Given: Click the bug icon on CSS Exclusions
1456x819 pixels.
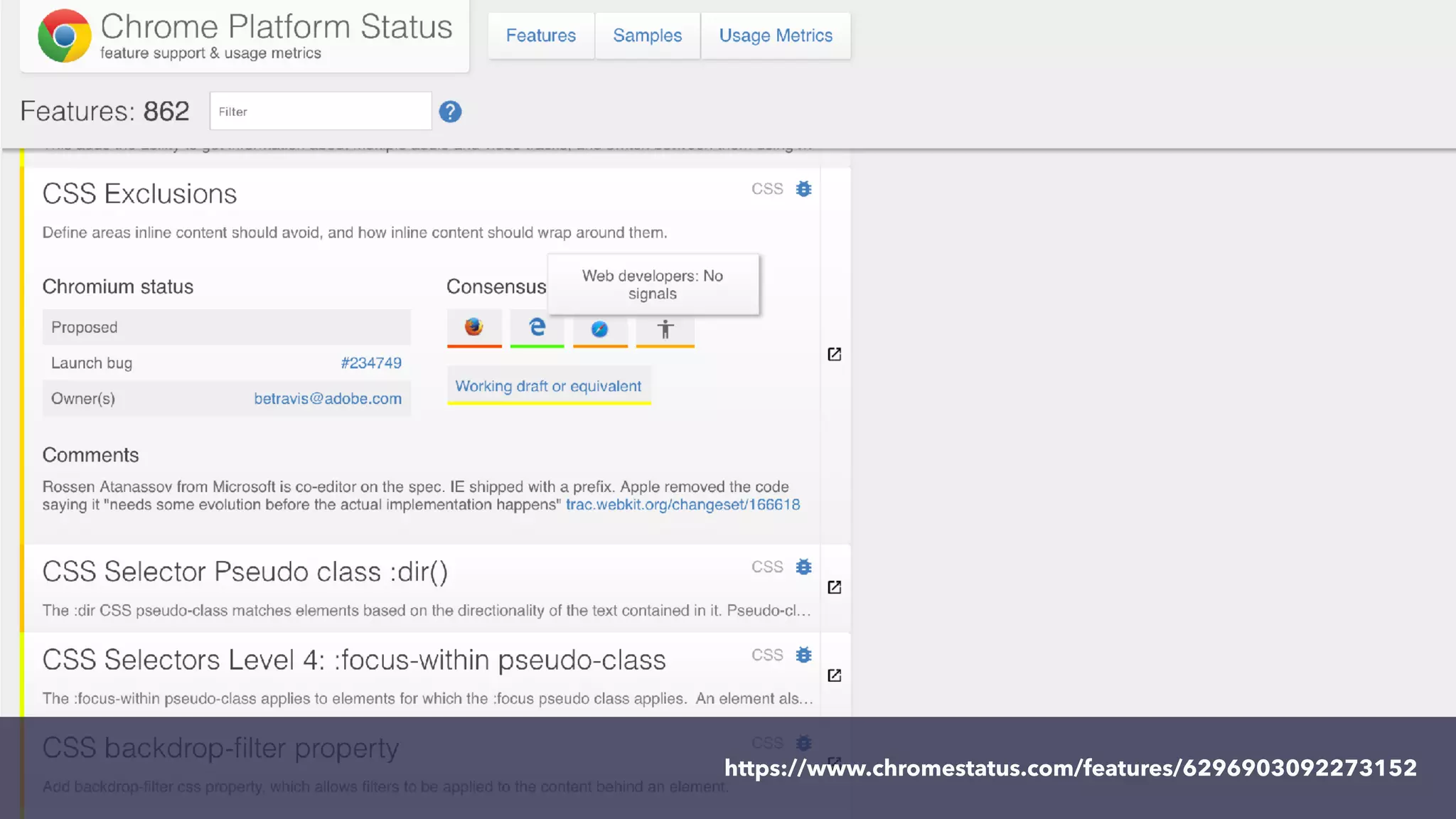Looking at the screenshot, I should point(803,189).
